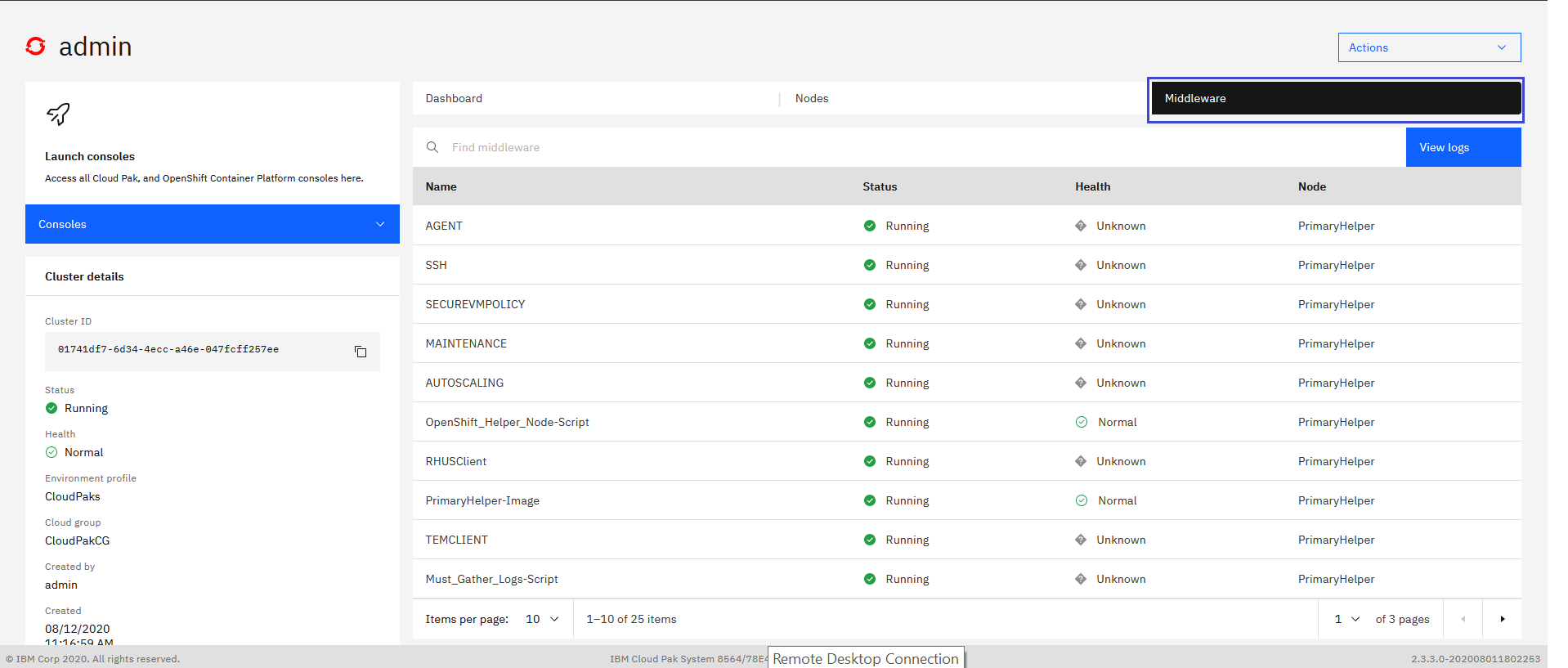The height and width of the screenshot is (668, 1568).
Task: Select the Middleware tab
Action: point(1336,98)
